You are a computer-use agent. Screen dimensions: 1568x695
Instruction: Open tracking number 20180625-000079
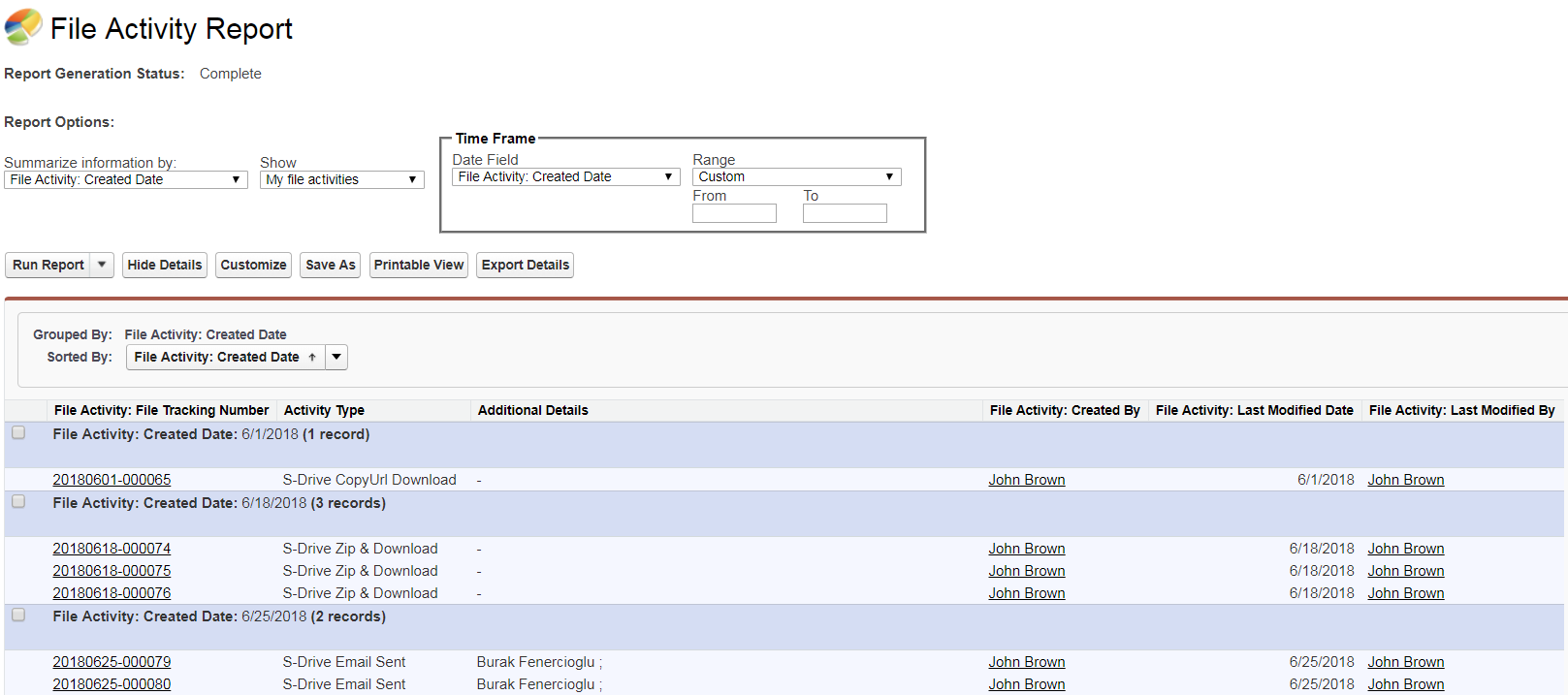point(112,662)
